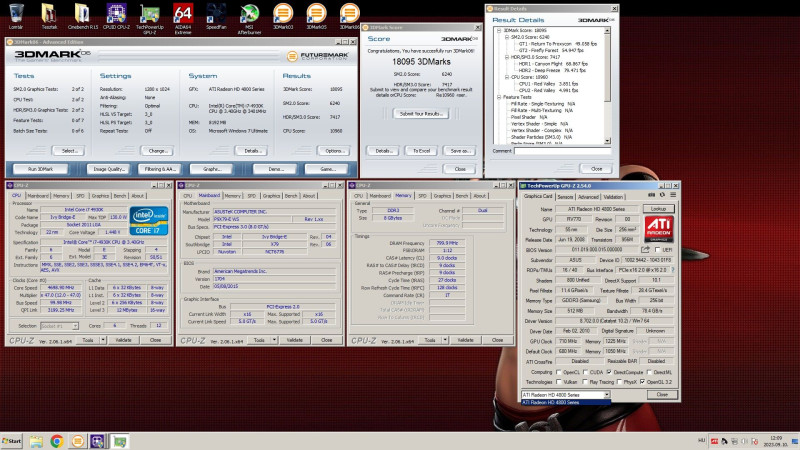This screenshot has height=450, width=800.
Task: Toggle the PhysX checkbox in GPU-Z
Action: click(619, 382)
